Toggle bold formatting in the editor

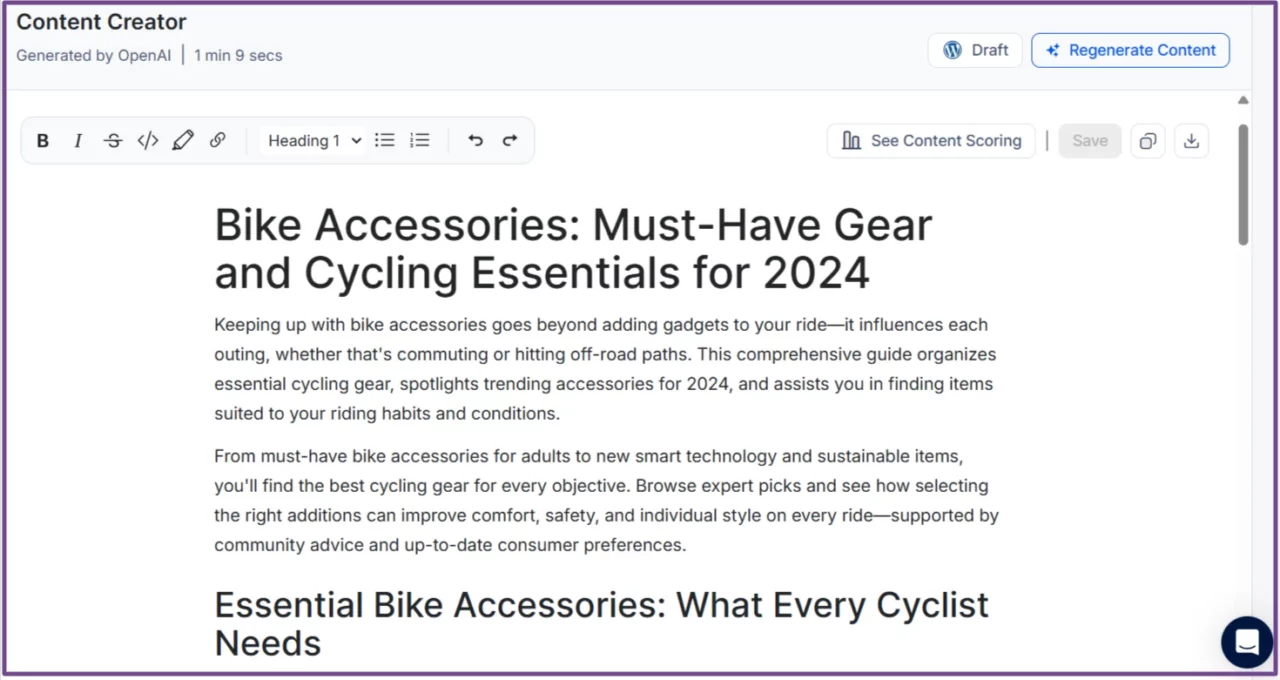point(42,140)
